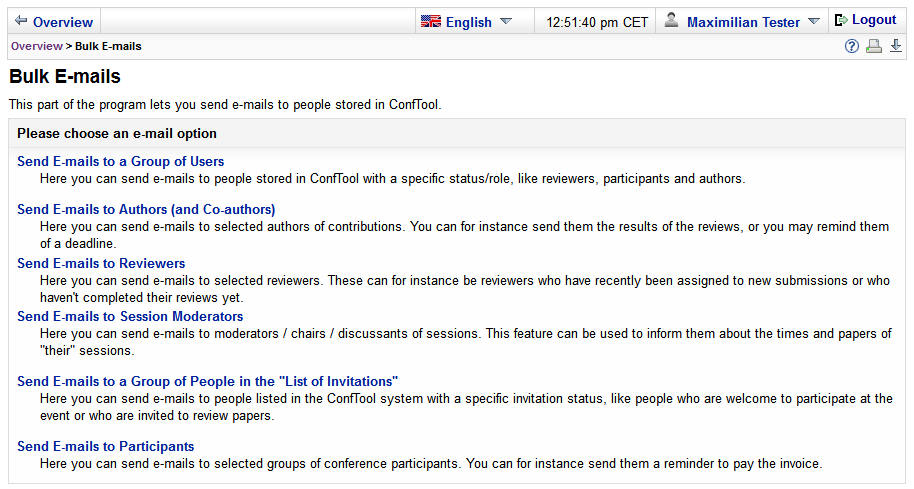This screenshot has width=914, height=489.
Task: Click the UK flag language icon
Action: 431,22
